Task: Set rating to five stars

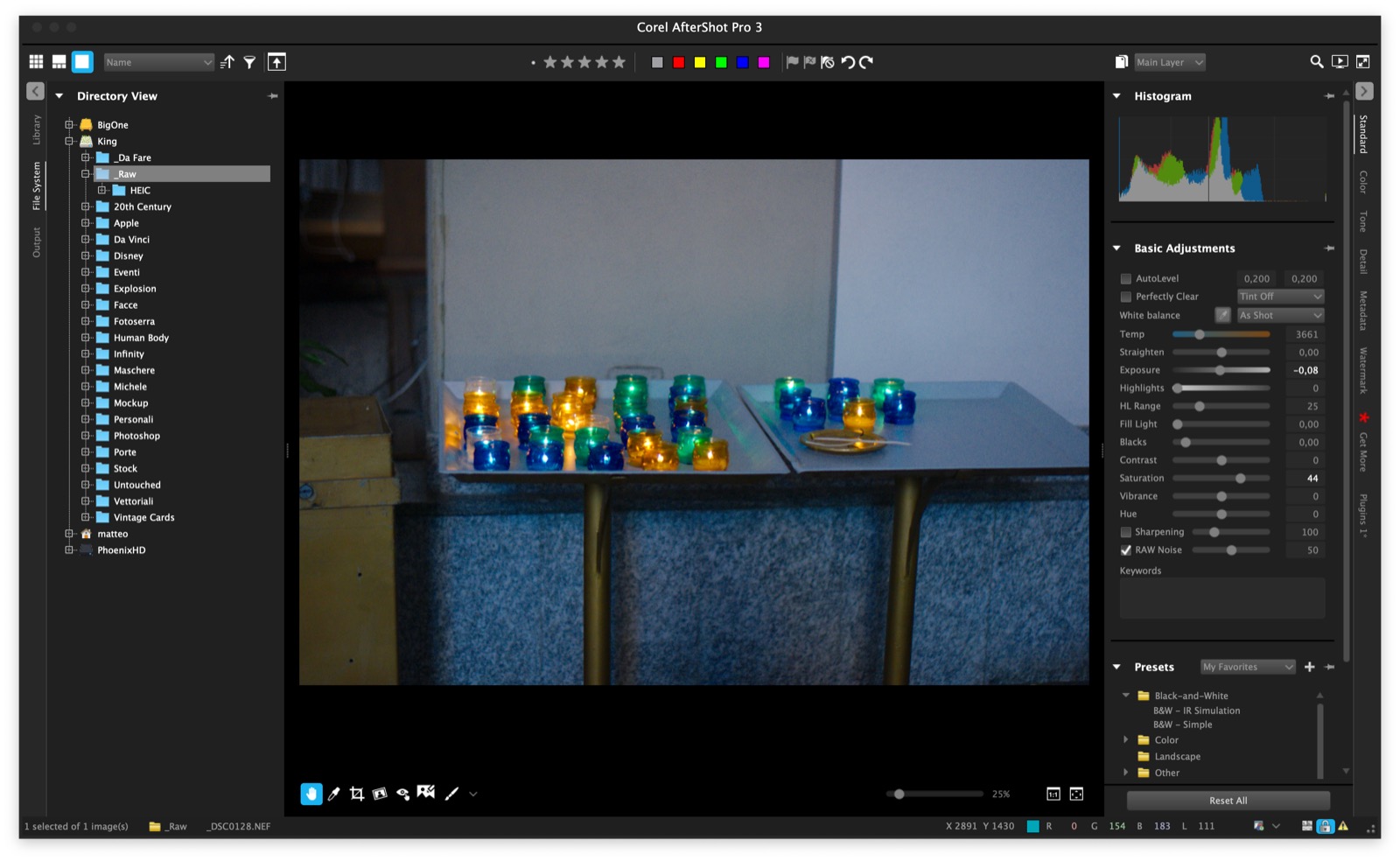Action: pyautogui.click(x=619, y=62)
